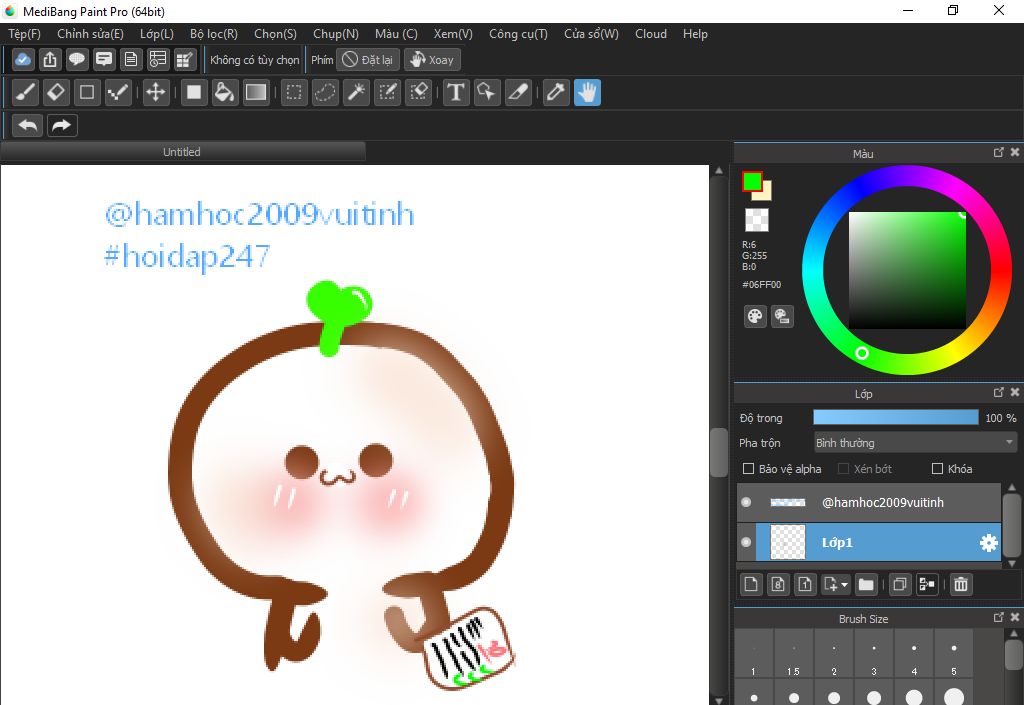Open the Bộ lọc(R) menu
The width and height of the screenshot is (1024, 705).
click(214, 34)
